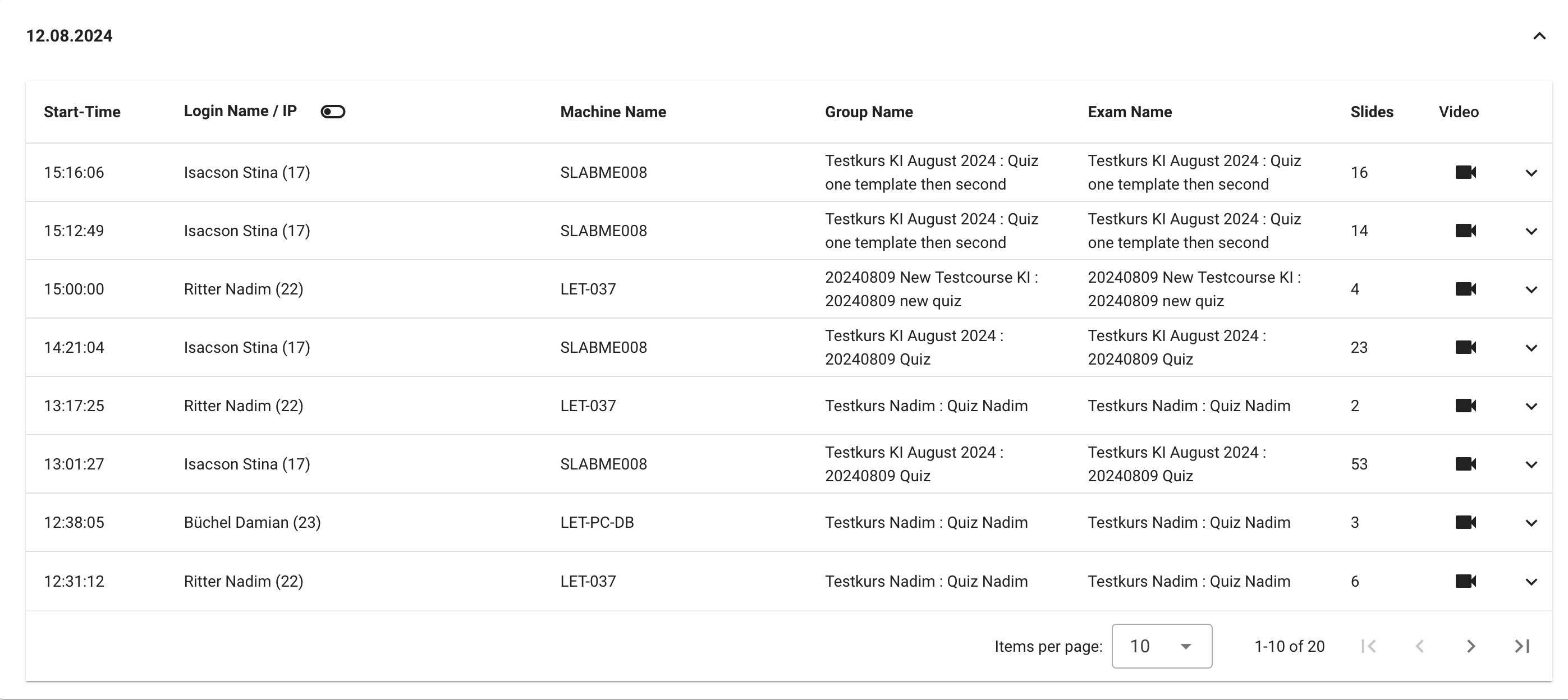
Task: Jump to the last page of results
Action: [x=1522, y=646]
